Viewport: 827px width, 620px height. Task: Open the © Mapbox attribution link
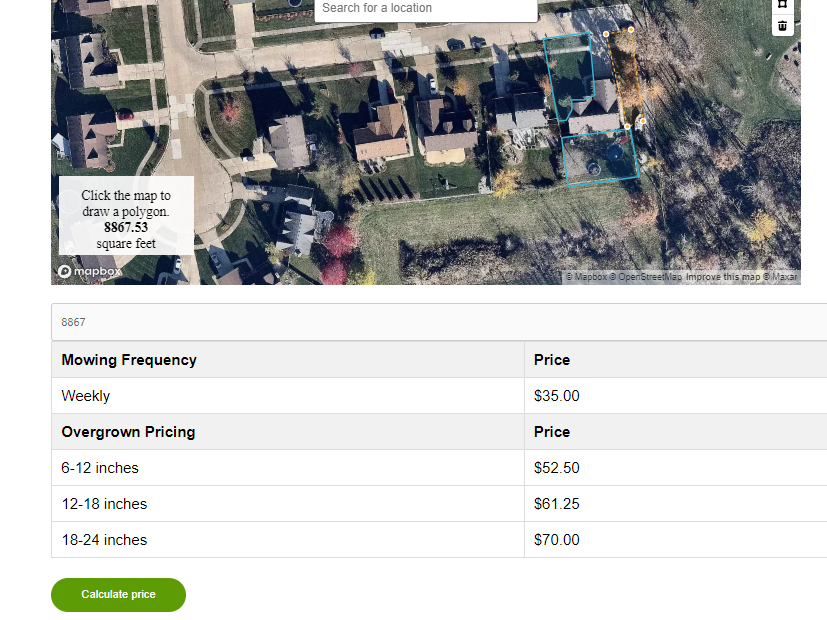click(x=586, y=277)
